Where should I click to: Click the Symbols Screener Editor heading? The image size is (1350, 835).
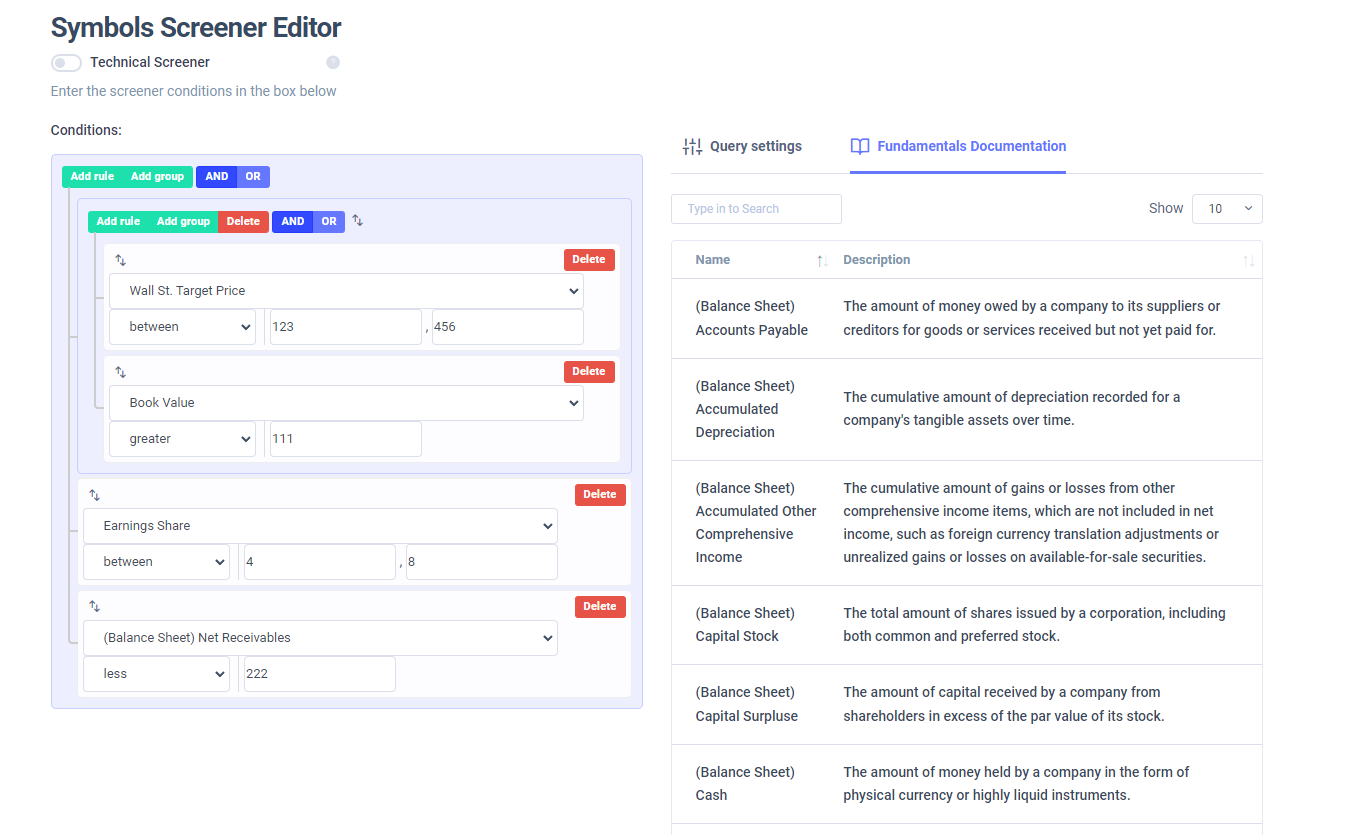(x=196, y=28)
